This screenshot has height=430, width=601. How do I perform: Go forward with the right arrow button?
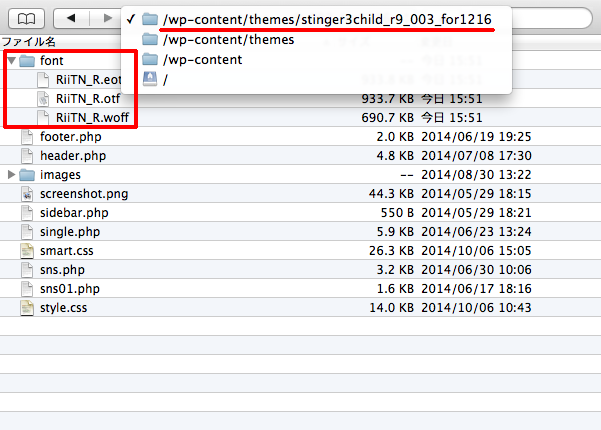(108, 18)
